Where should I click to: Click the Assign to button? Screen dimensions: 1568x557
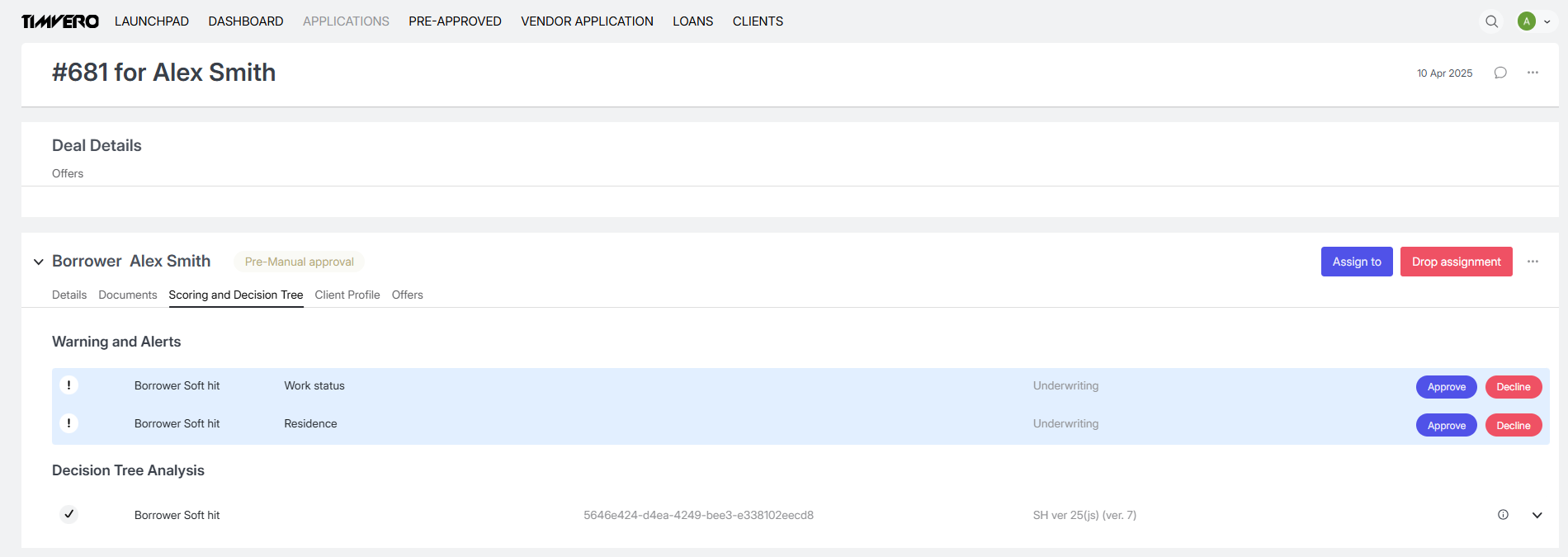pos(1356,262)
